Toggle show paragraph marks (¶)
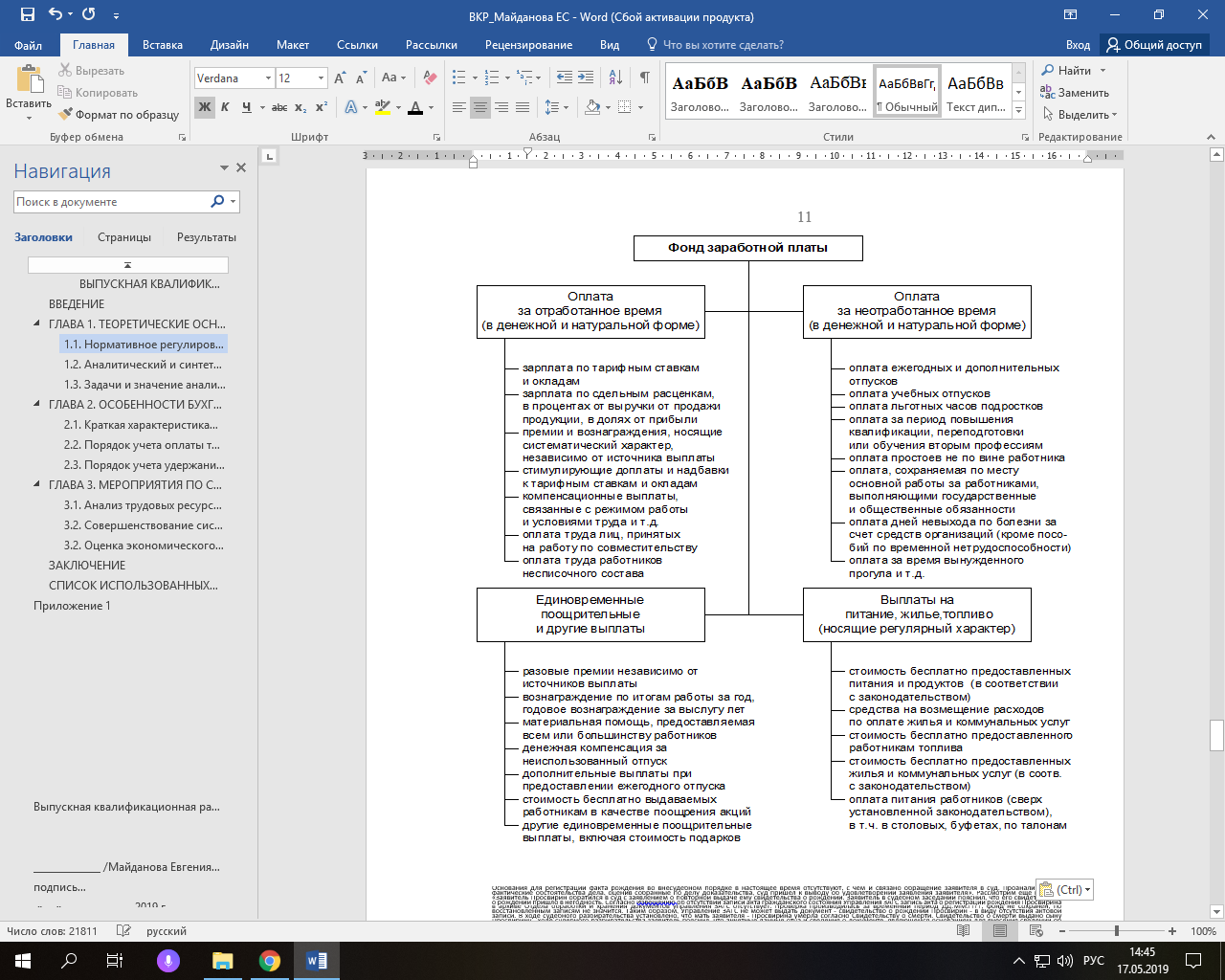The height and width of the screenshot is (980, 1225). pos(645,78)
